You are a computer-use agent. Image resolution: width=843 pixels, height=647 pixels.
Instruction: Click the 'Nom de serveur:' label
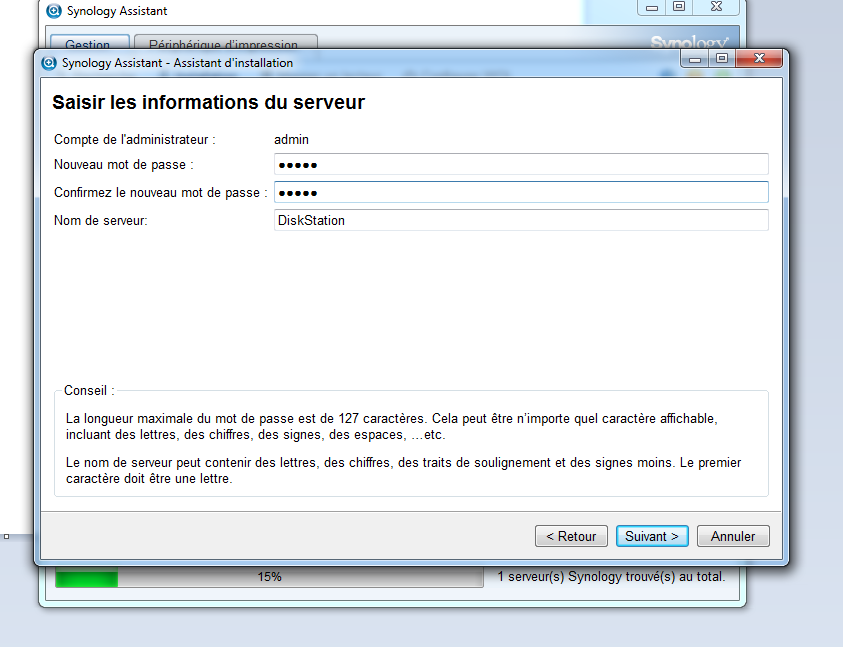101,221
